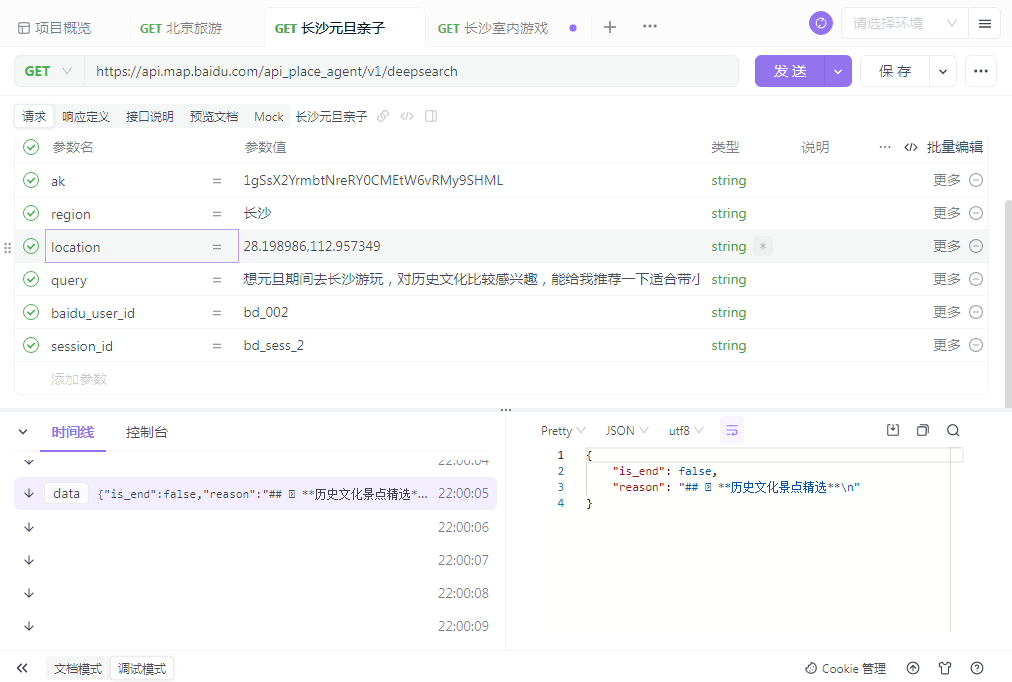Disable the region parameter checkbox

pyautogui.click(x=31, y=213)
